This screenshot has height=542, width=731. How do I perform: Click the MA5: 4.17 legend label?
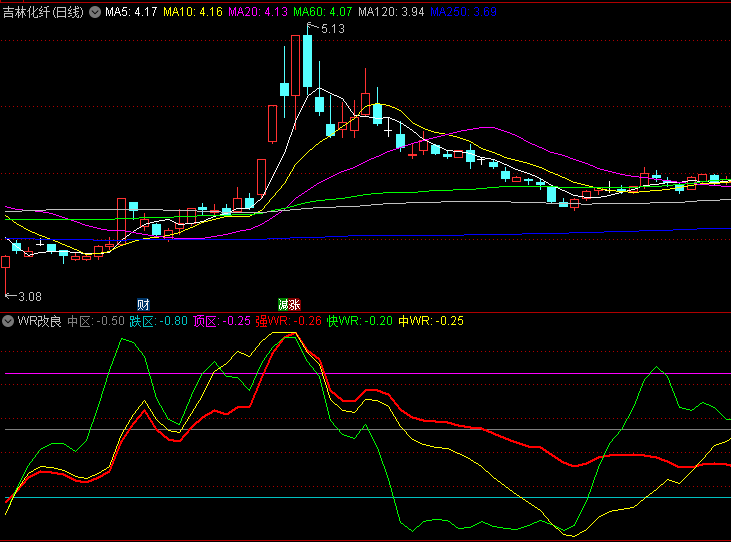131,12
